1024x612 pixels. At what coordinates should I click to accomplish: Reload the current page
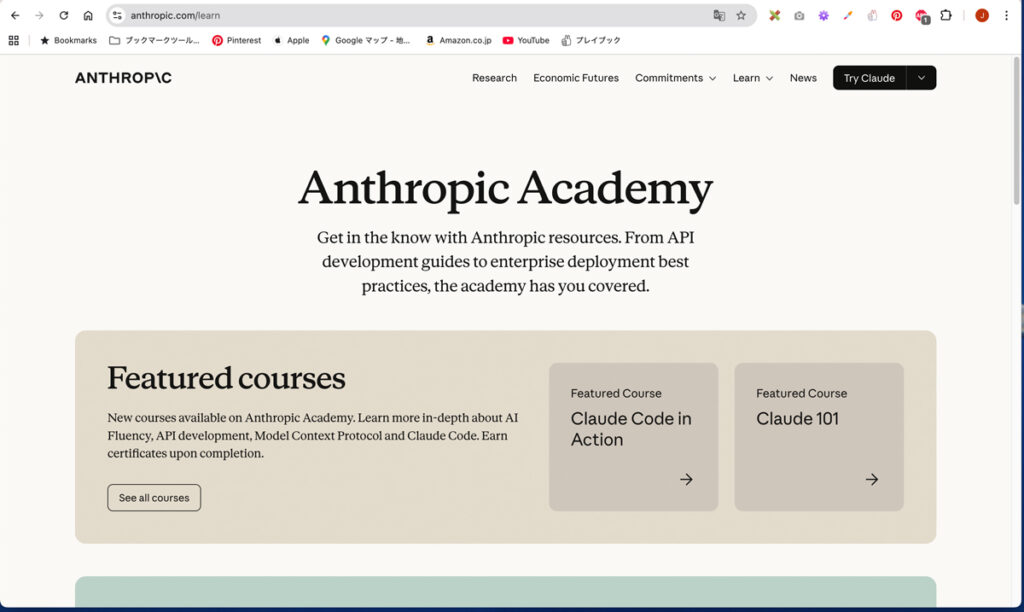(x=64, y=16)
